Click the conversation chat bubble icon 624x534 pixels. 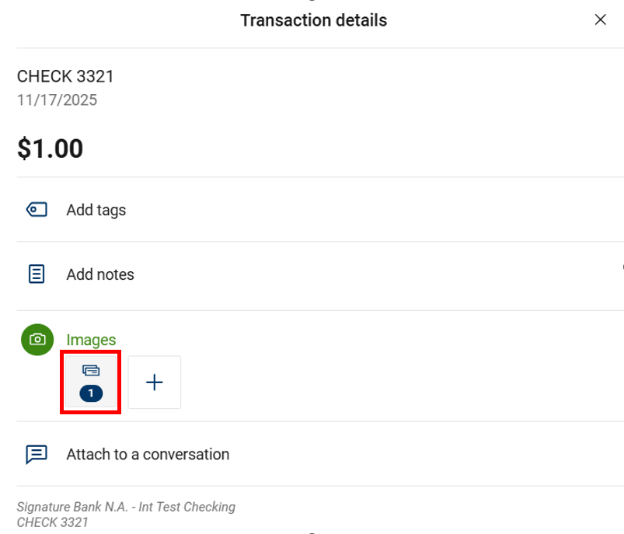click(x=37, y=454)
